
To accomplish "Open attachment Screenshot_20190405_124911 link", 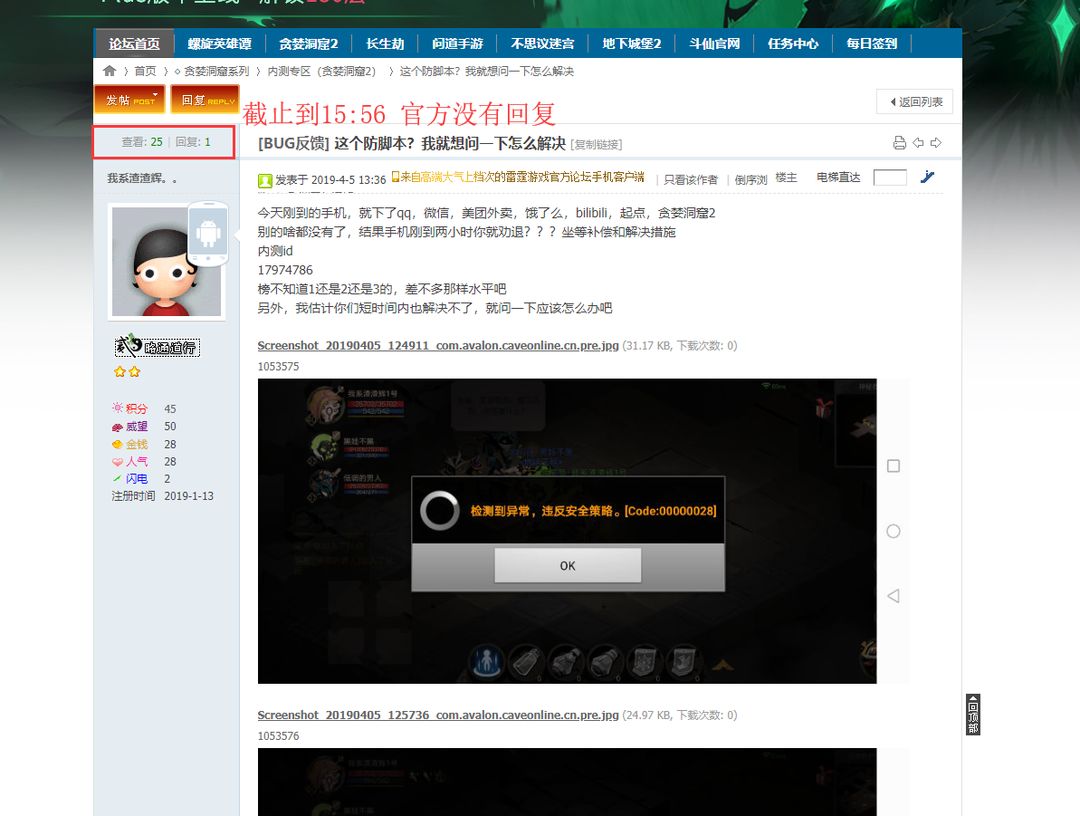I will [x=438, y=345].
